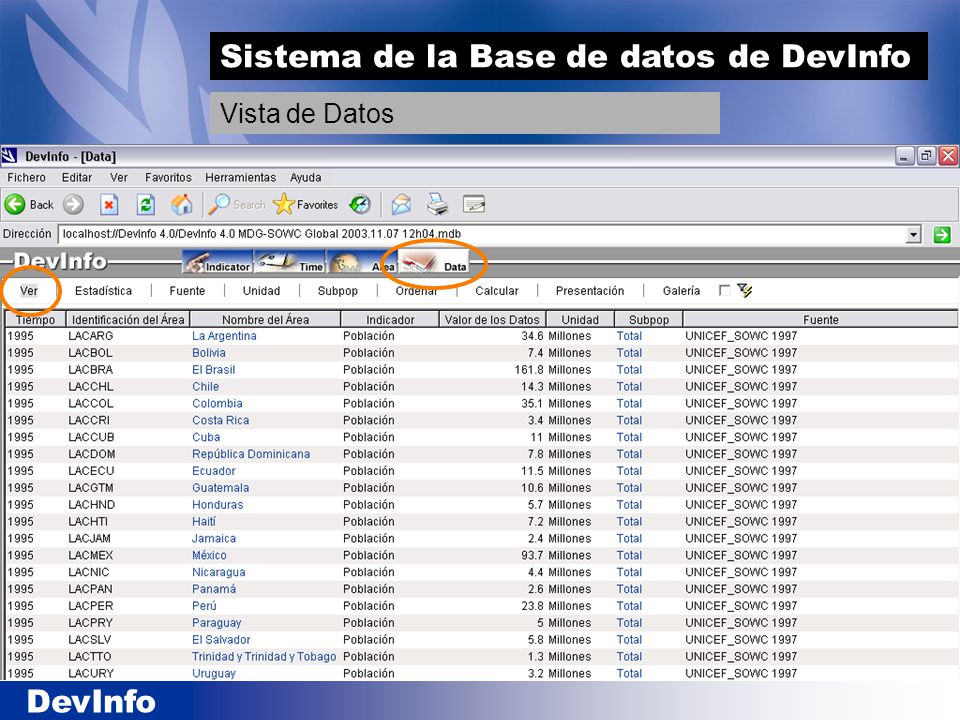Open the Ver menu in menu bar
Viewport: 960px width, 720px height.
point(119,178)
